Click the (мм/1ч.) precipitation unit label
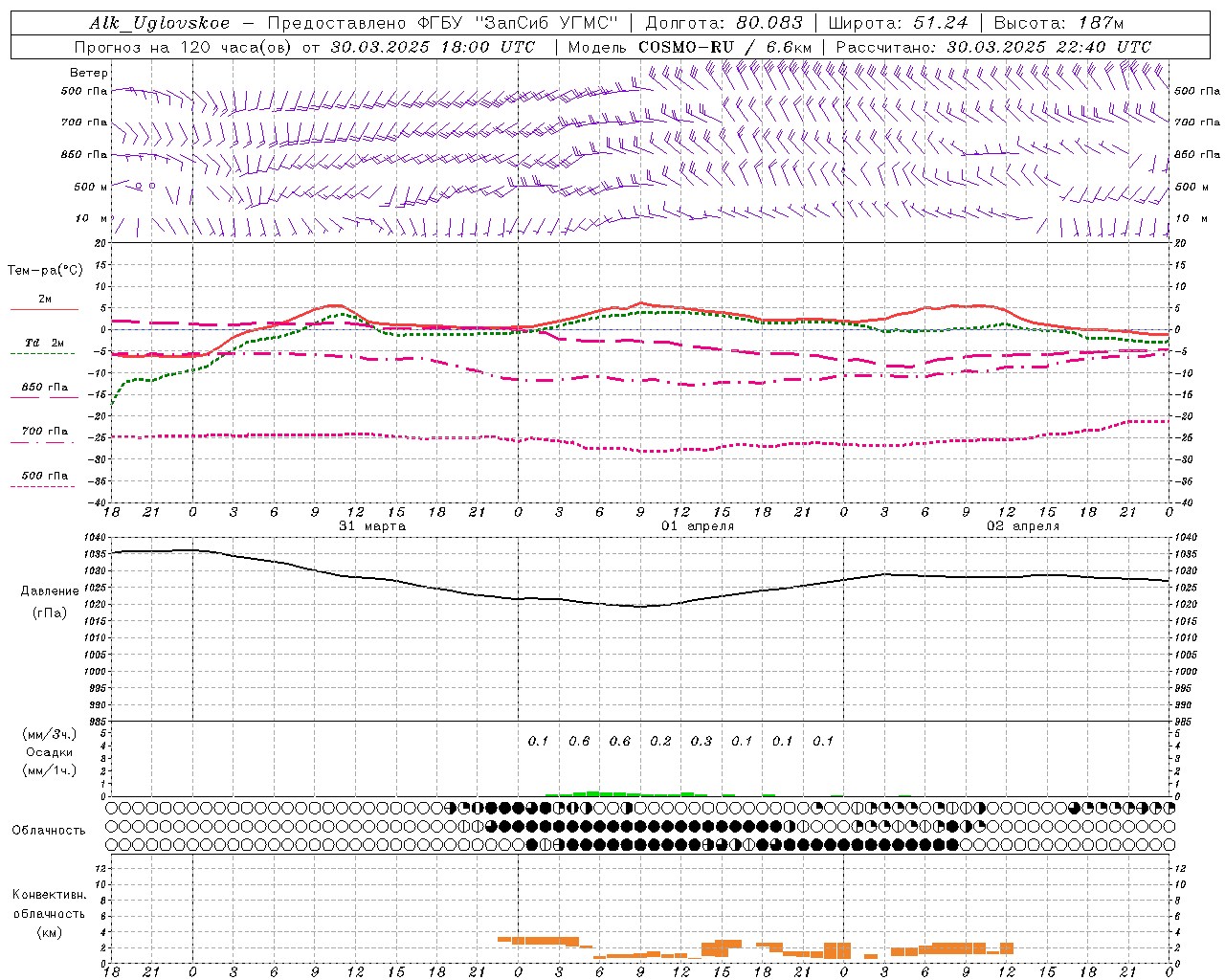The image size is (1225, 980). (x=50, y=770)
